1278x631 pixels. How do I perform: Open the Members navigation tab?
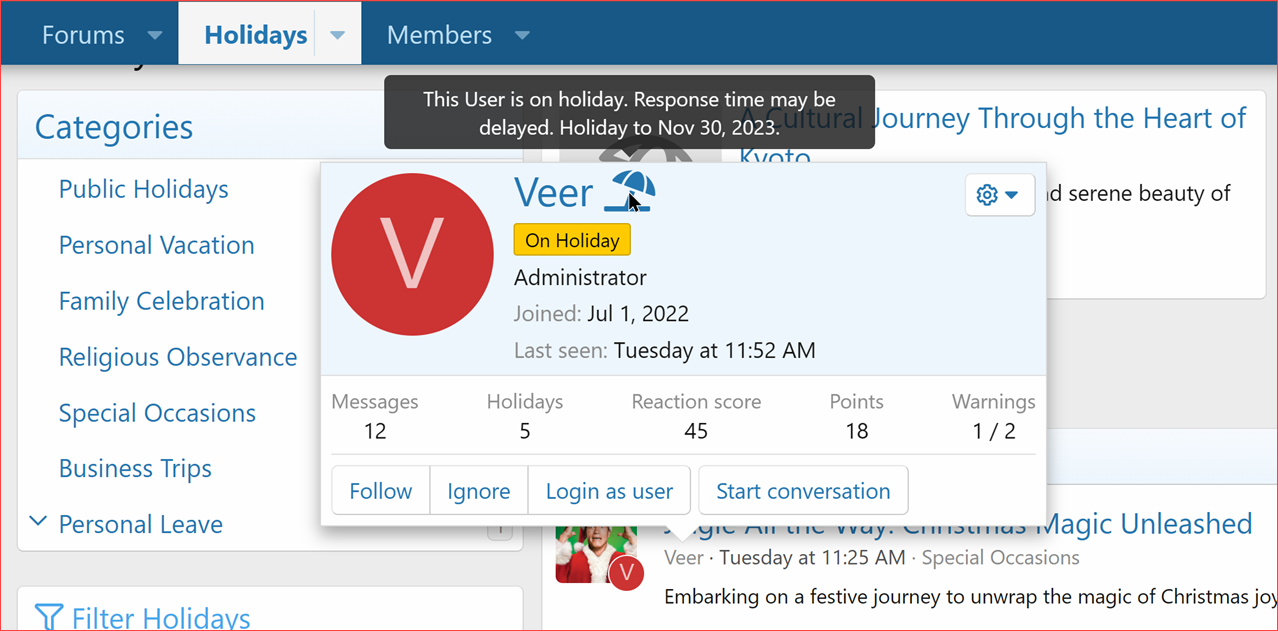(x=439, y=35)
